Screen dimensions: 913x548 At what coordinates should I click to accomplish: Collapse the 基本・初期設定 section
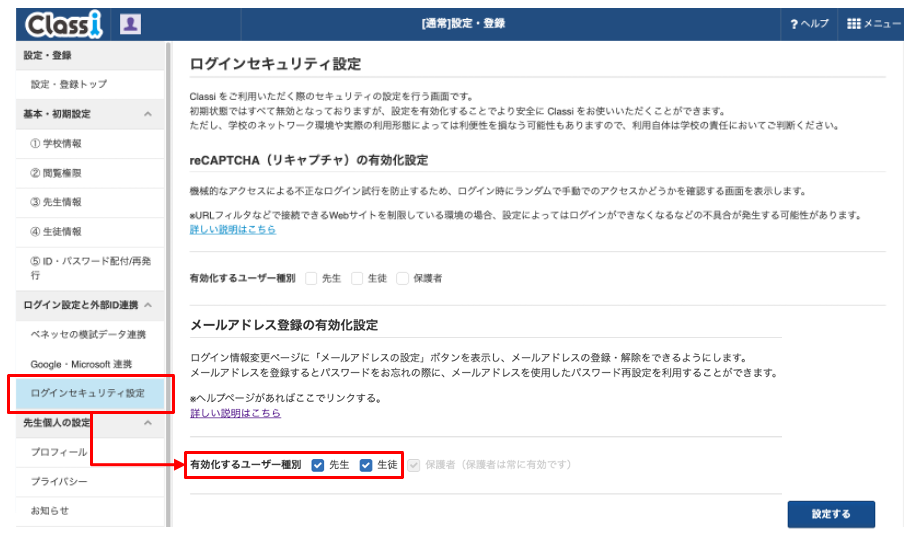tap(148, 114)
